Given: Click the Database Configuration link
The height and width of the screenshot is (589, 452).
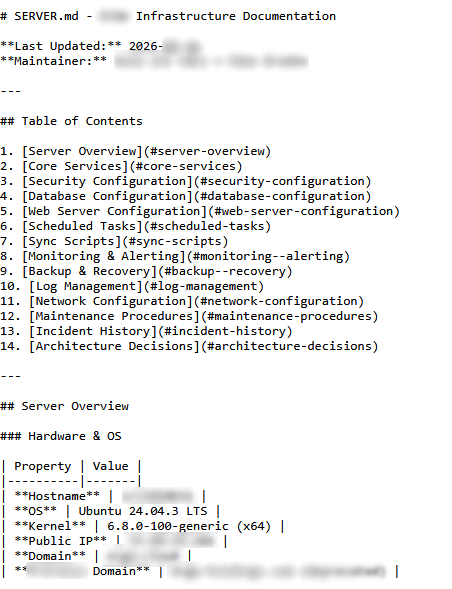Looking at the screenshot, I should 197,196.
